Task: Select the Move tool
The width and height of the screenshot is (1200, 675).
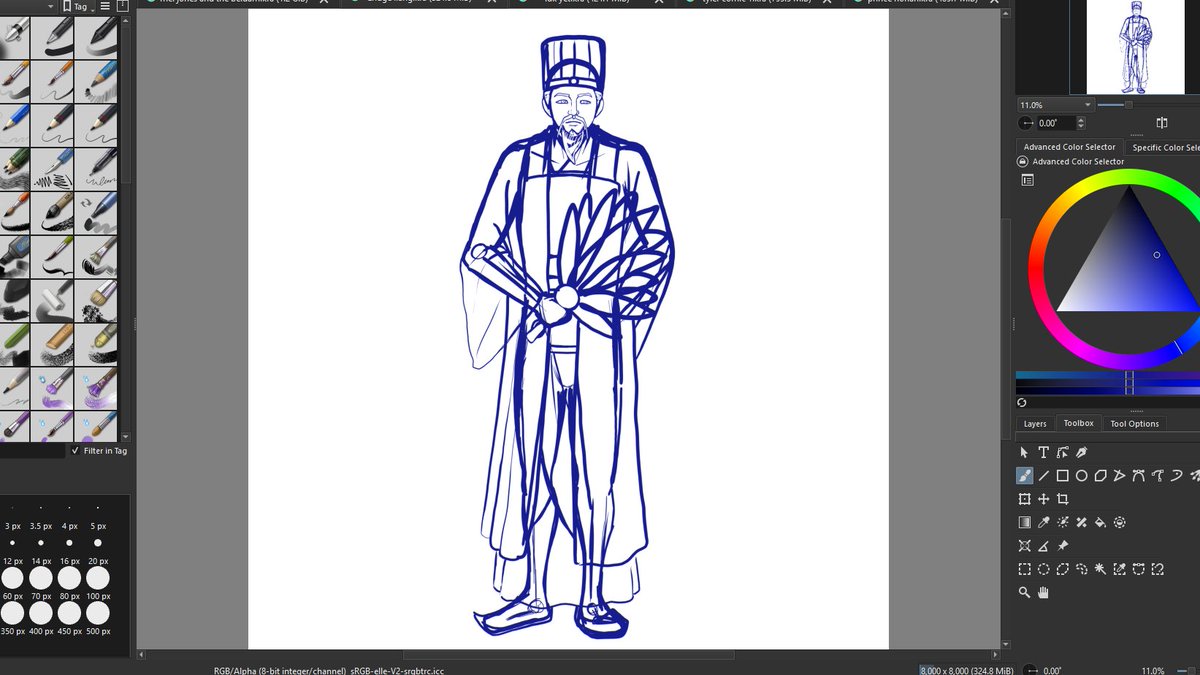Action: (x=1043, y=499)
